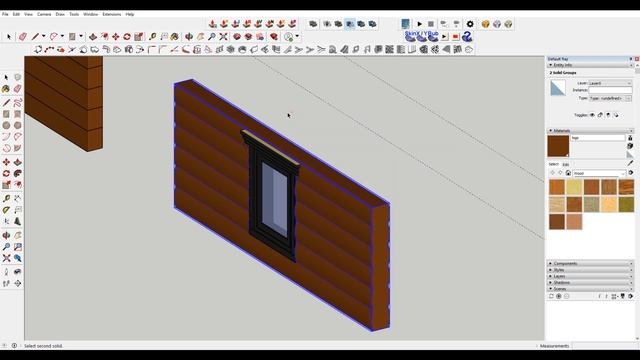
Task: Toggle the highlighted section display icon in top toolbar
Action: pyautogui.click(x=350, y=24)
